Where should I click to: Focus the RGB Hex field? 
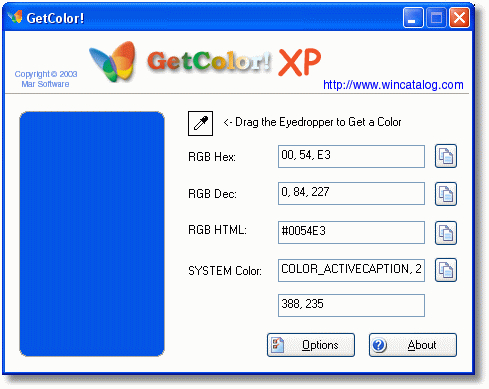coord(351,156)
